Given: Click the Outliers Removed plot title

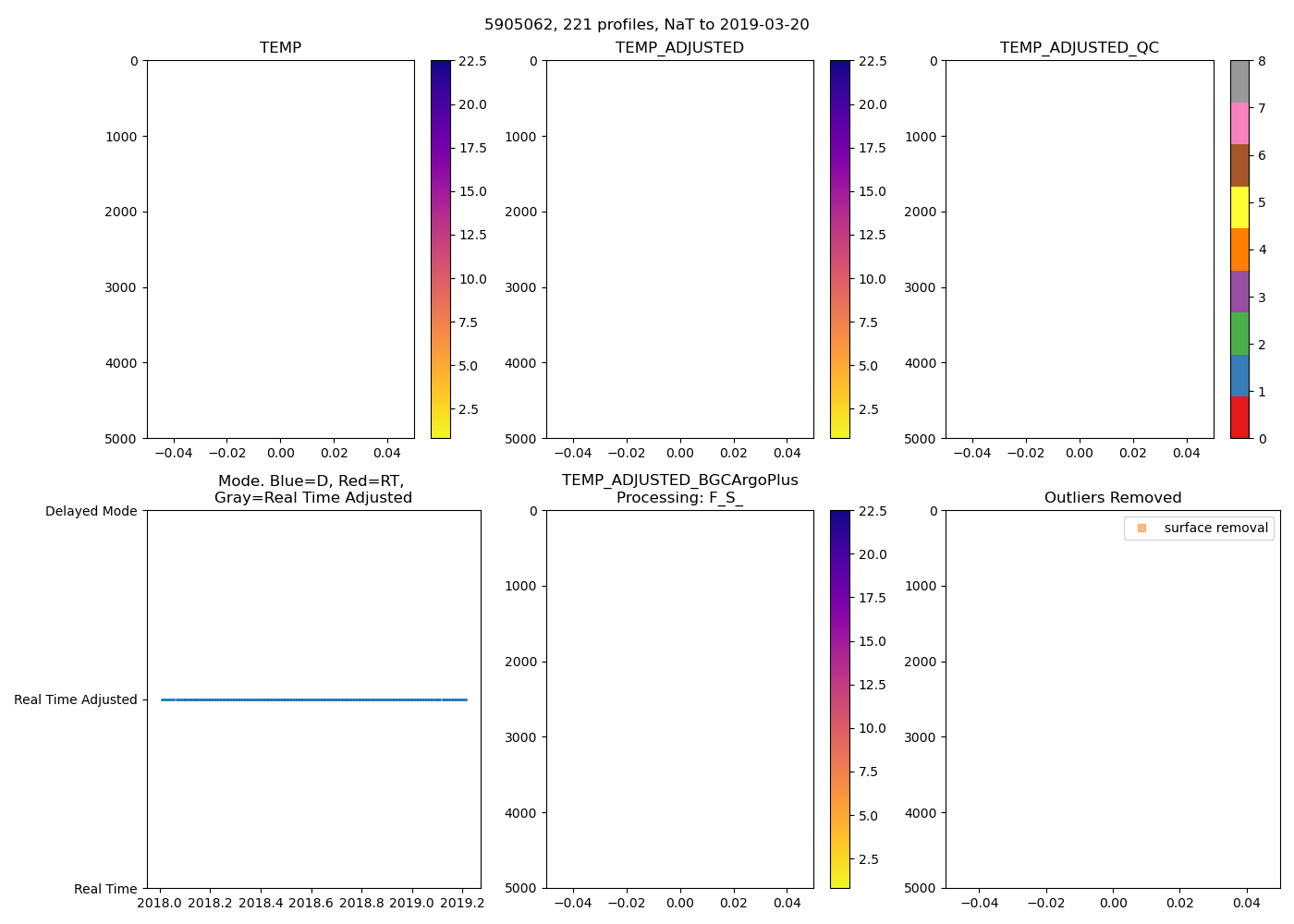Looking at the screenshot, I should [x=1113, y=498].
